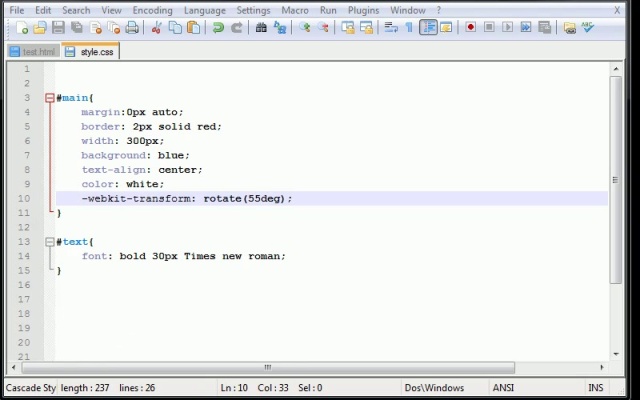Close all documents via the toolbar icon
This screenshot has height=400, width=640.
(114, 27)
